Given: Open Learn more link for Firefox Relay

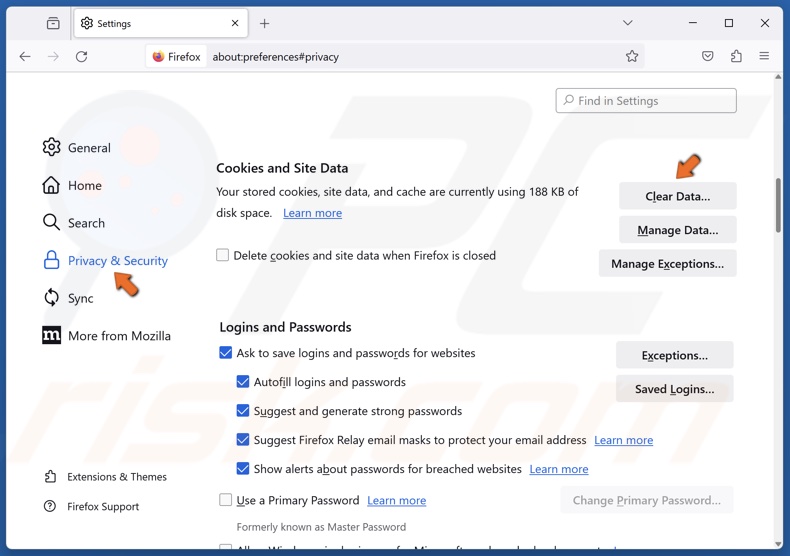Looking at the screenshot, I should 623,440.
